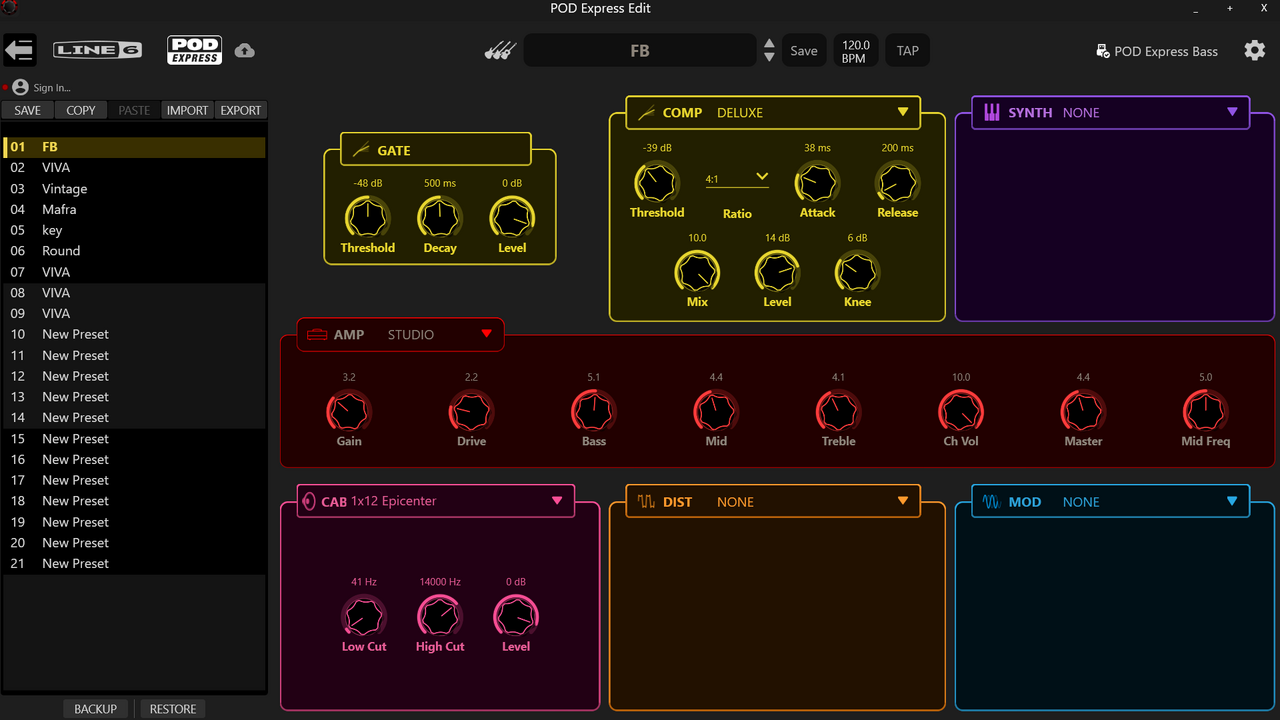The width and height of the screenshot is (1280, 720).
Task: Click the MOD wave icon
Action: point(992,502)
